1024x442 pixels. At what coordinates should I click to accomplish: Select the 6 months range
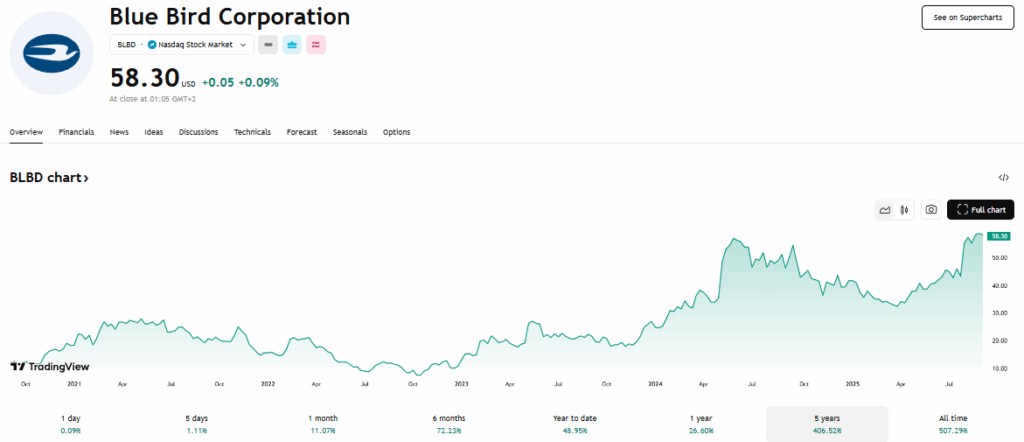click(449, 424)
